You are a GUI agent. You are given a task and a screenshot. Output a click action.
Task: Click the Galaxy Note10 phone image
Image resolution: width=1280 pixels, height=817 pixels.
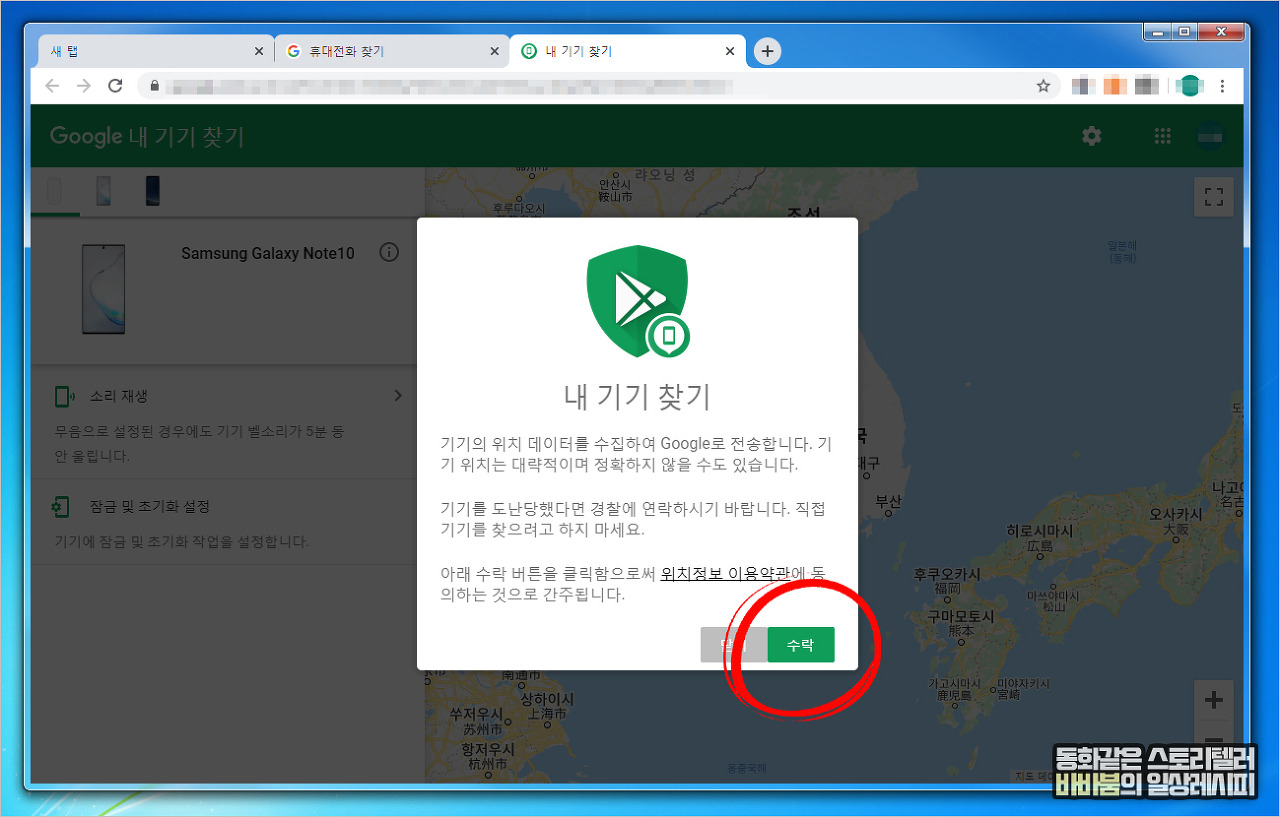103,289
